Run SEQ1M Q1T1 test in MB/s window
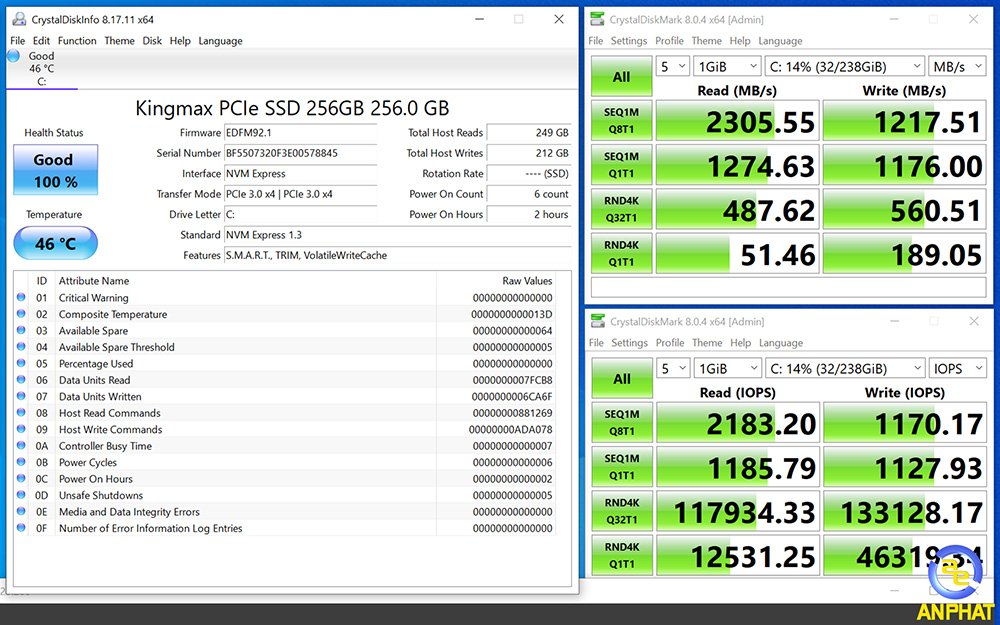The image size is (1000, 625). click(x=622, y=165)
